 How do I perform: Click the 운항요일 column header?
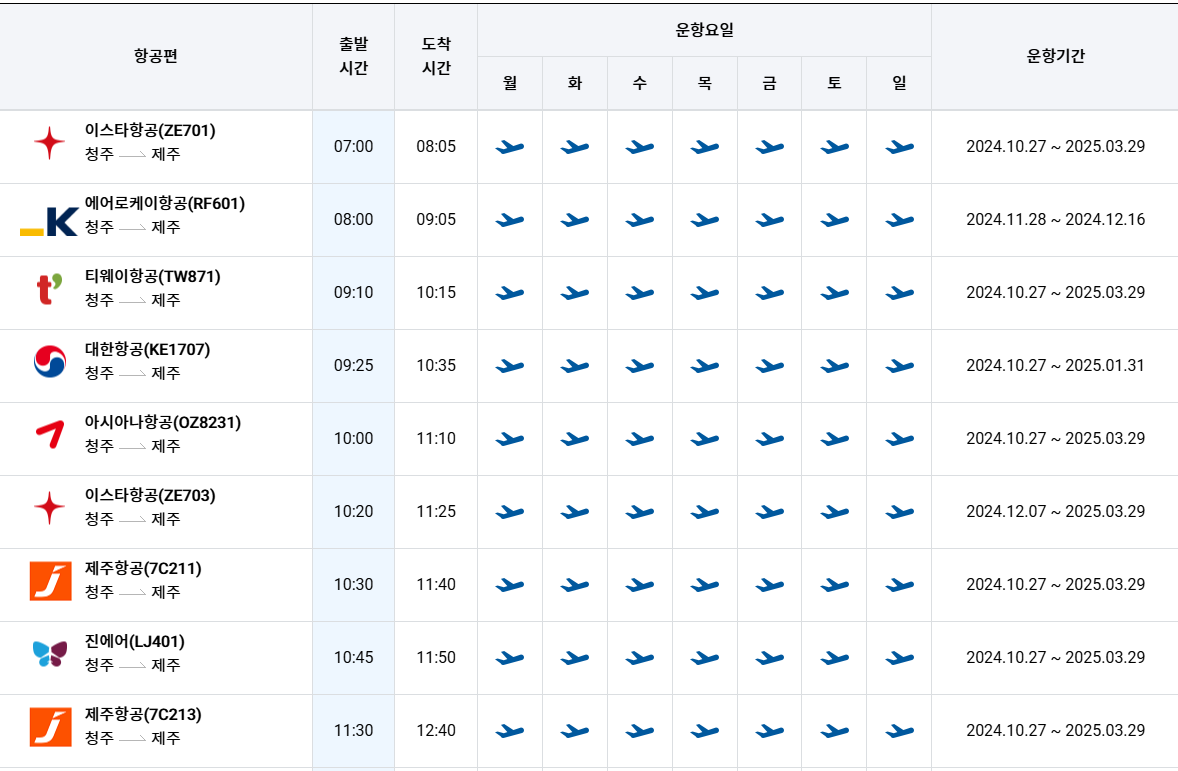click(x=704, y=30)
